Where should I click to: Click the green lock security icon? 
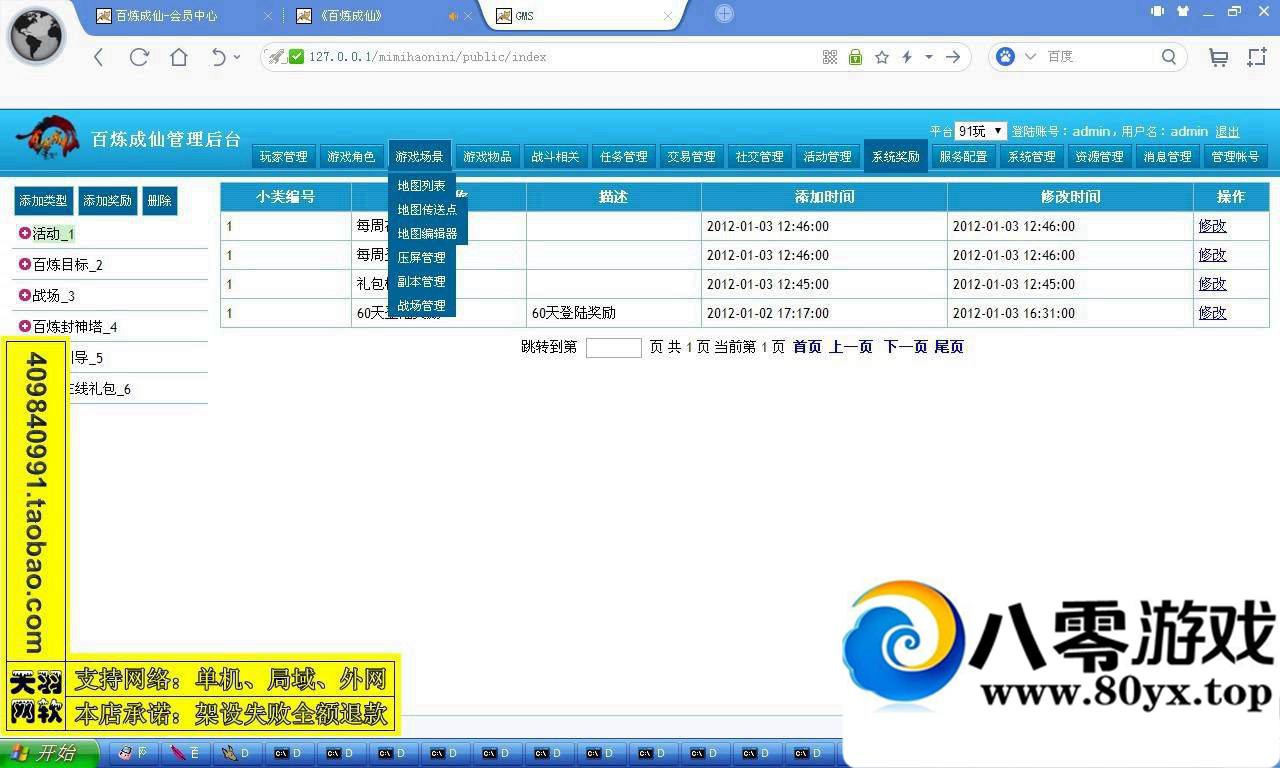click(855, 57)
